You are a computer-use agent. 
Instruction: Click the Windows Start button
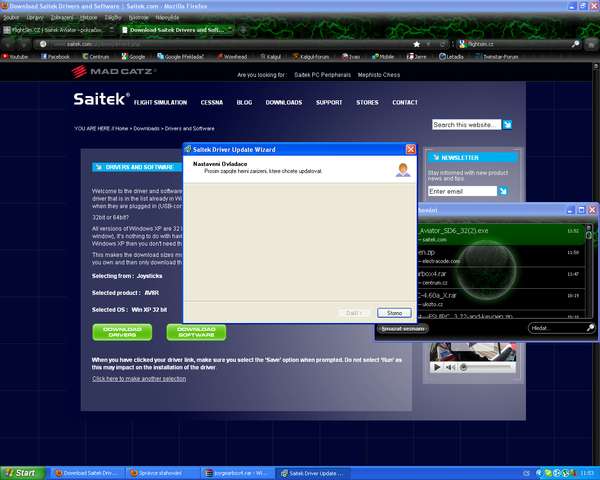23,473
